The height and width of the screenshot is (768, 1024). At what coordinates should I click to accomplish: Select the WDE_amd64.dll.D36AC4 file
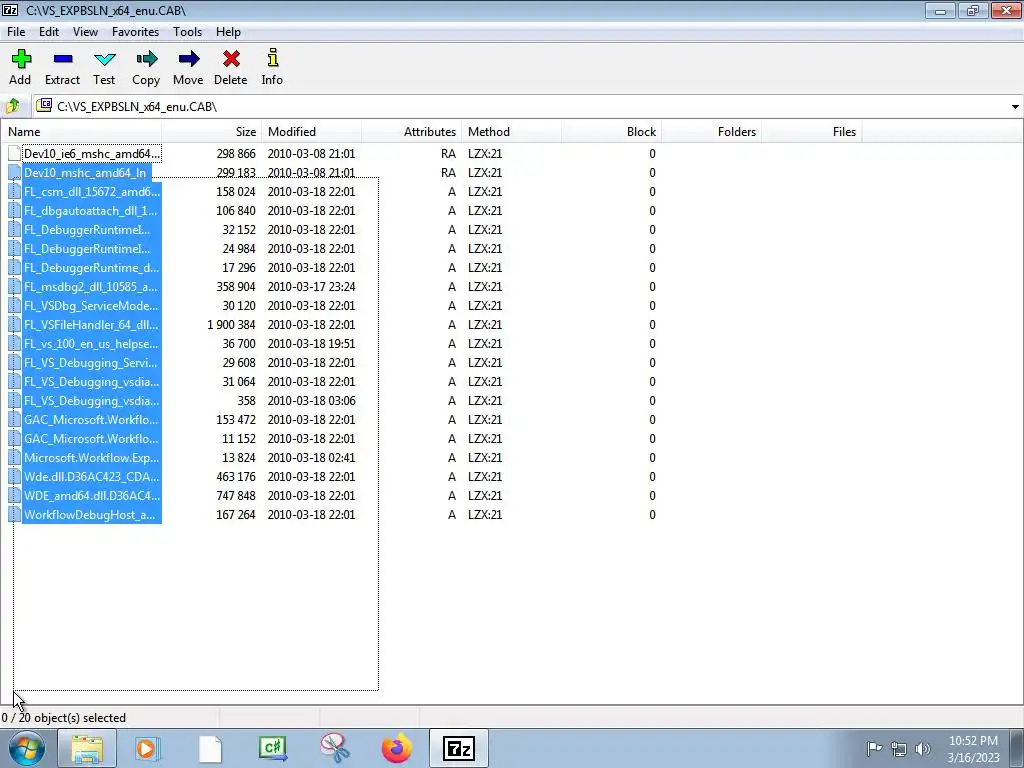pyautogui.click(x=91, y=495)
